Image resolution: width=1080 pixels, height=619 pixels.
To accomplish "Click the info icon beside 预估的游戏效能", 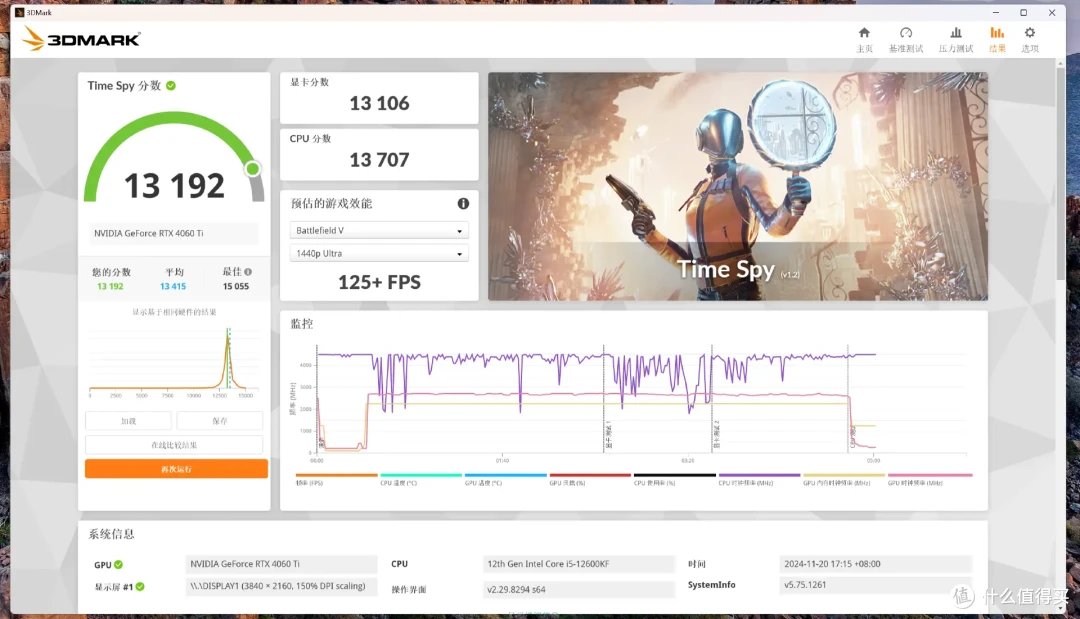I will pyautogui.click(x=463, y=203).
